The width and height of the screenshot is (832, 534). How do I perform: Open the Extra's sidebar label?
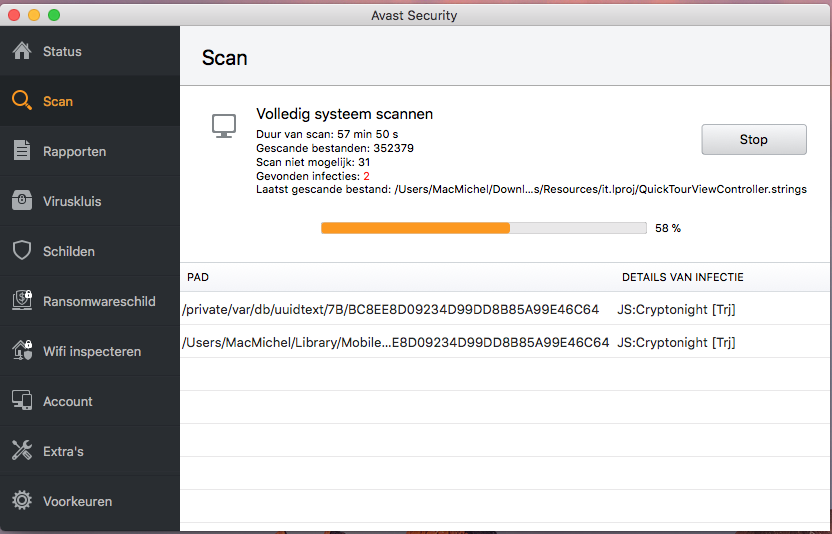(63, 451)
